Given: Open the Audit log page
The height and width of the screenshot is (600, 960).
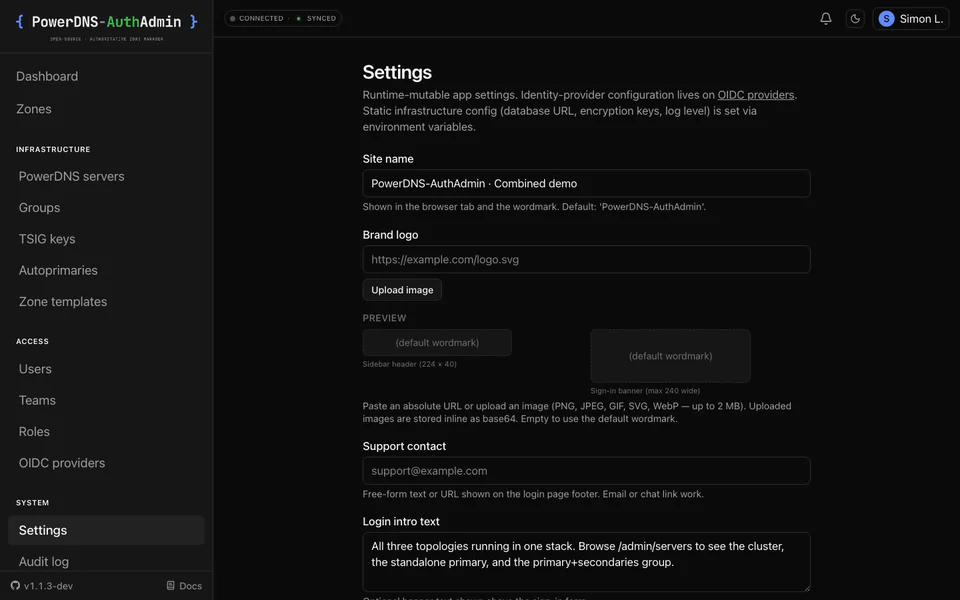Looking at the screenshot, I should [x=43, y=561].
